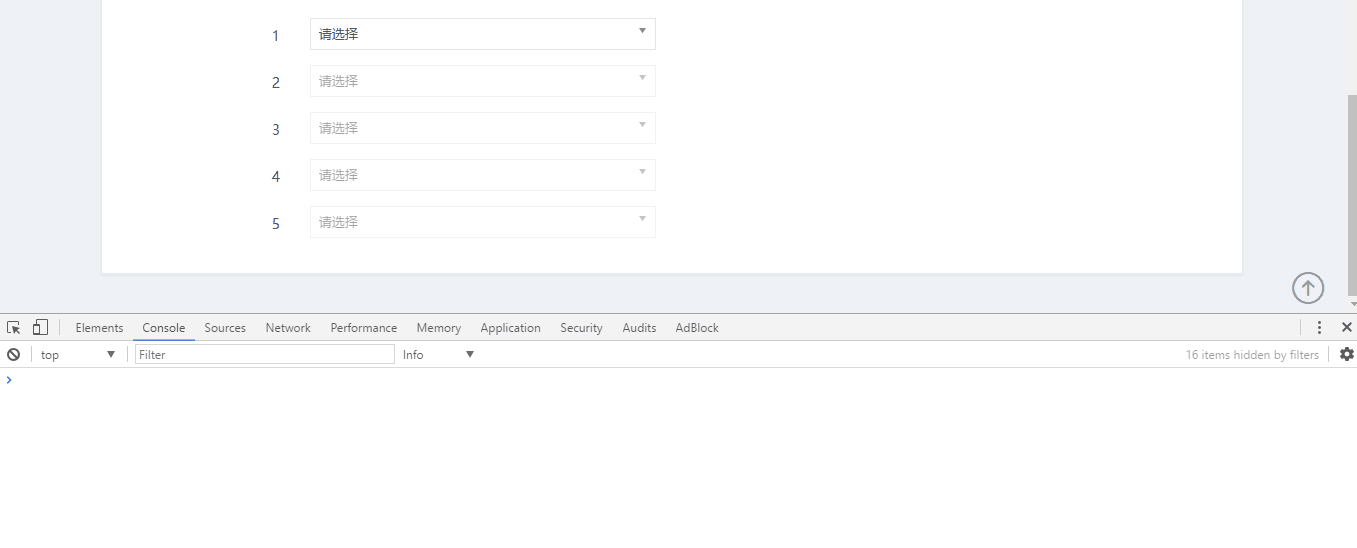Open the row 5 请选择 dropdown
The image size is (1357, 548).
483,222
